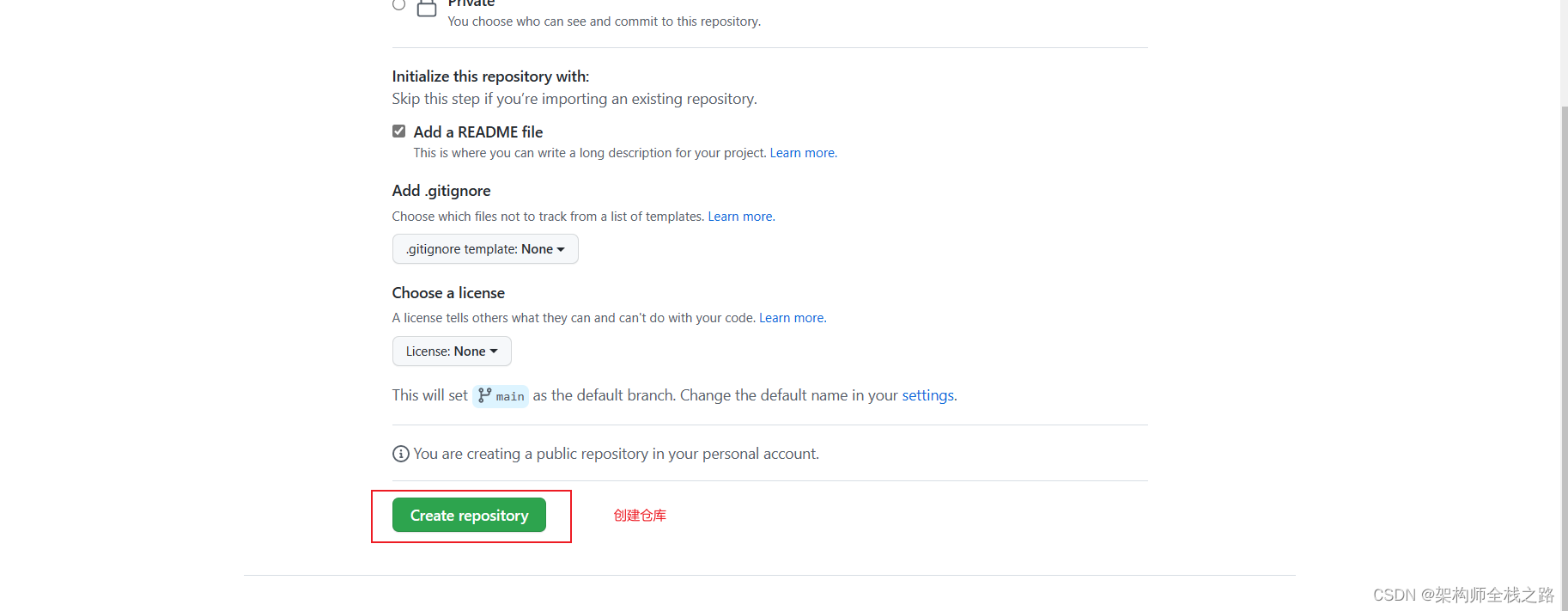Screen dimensions: 1568x611
Task: Click the main branch name label
Action: tap(510, 396)
